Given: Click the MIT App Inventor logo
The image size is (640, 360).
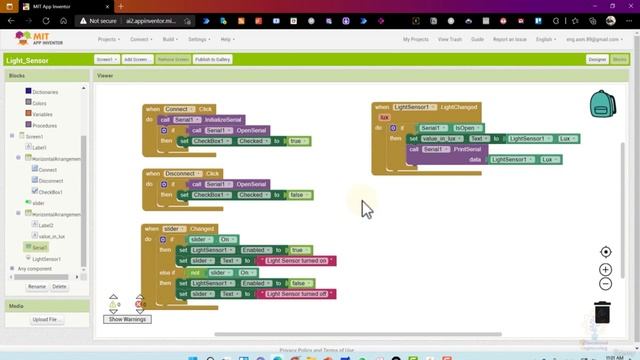Looking at the screenshot, I should [x=39, y=39].
